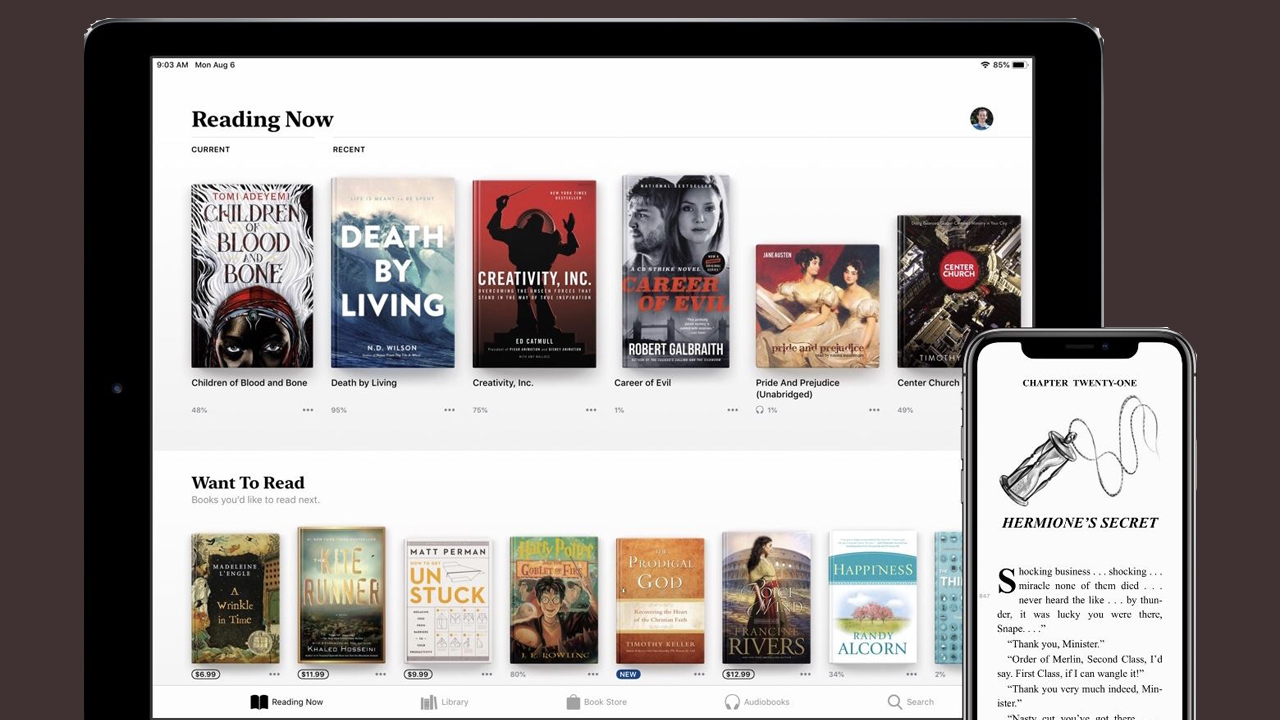Viewport: 1280px width, 720px height.
Task: Open more options for Creativity, Inc.
Action: (591, 410)
